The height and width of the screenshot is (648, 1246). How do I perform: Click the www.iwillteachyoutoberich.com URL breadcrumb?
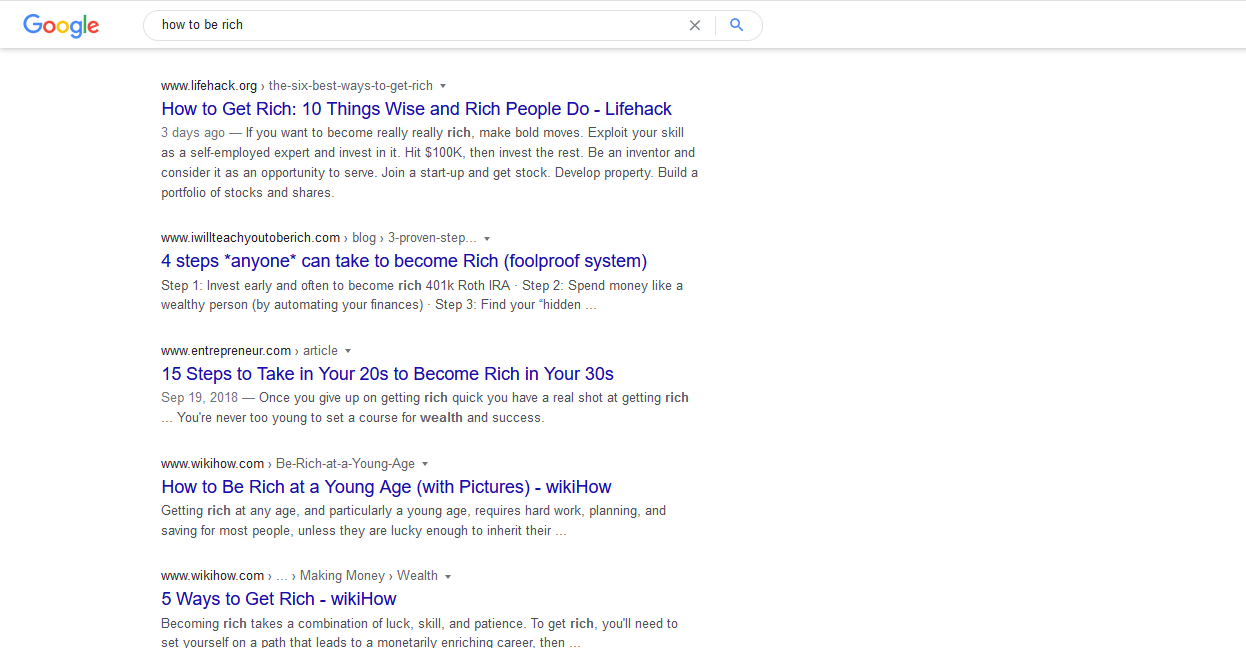click(x=319, y=238)
